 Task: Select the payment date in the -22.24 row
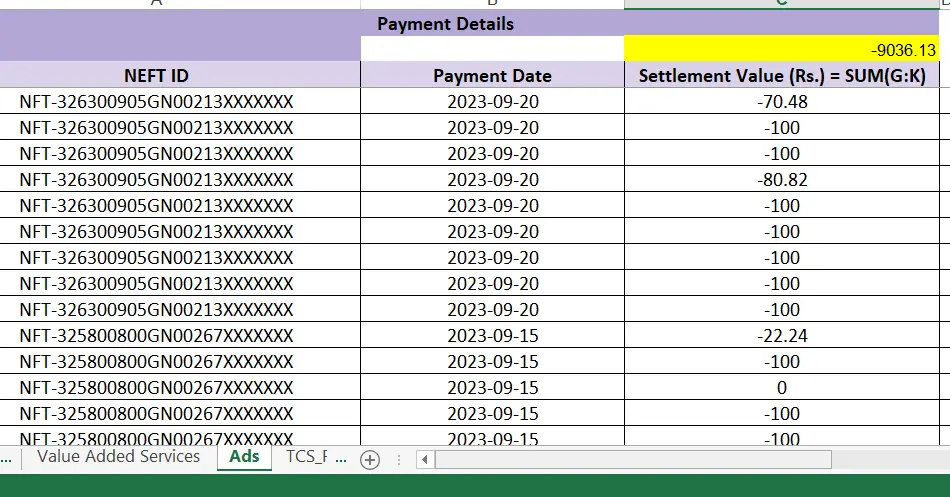click(x=492, y=336)
